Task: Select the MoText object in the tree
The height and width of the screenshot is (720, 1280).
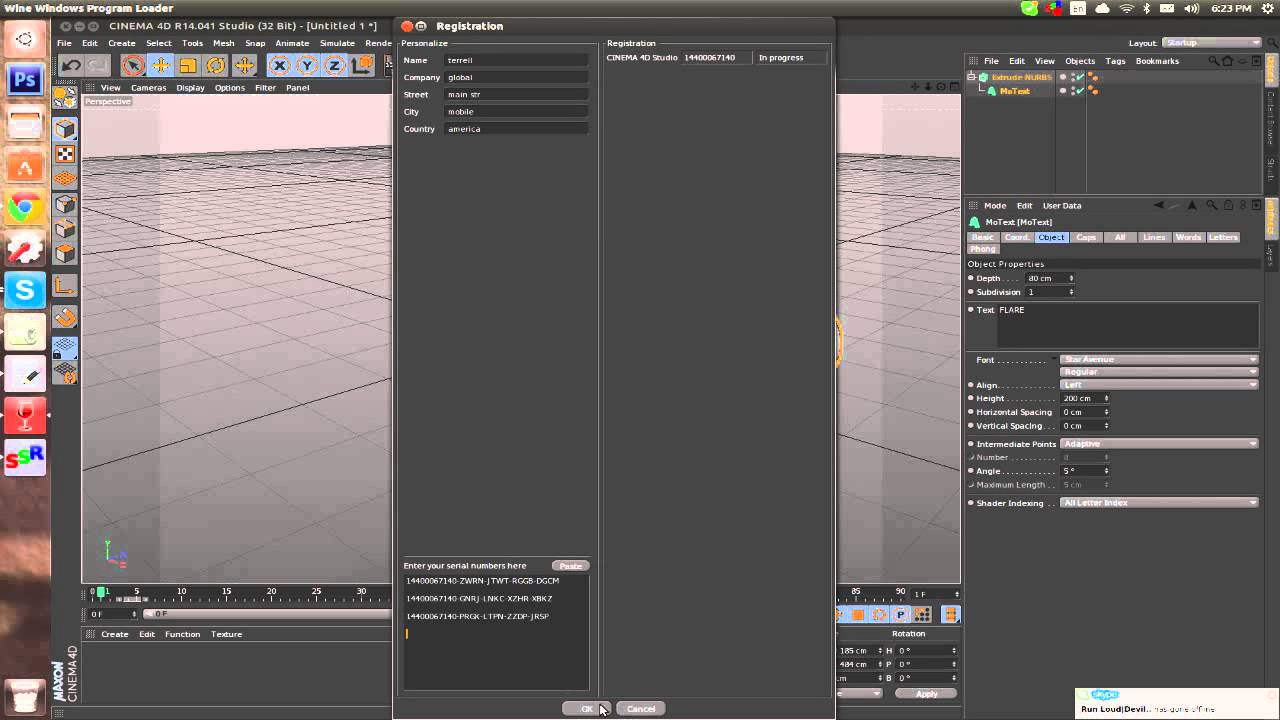Action: 1014,91
